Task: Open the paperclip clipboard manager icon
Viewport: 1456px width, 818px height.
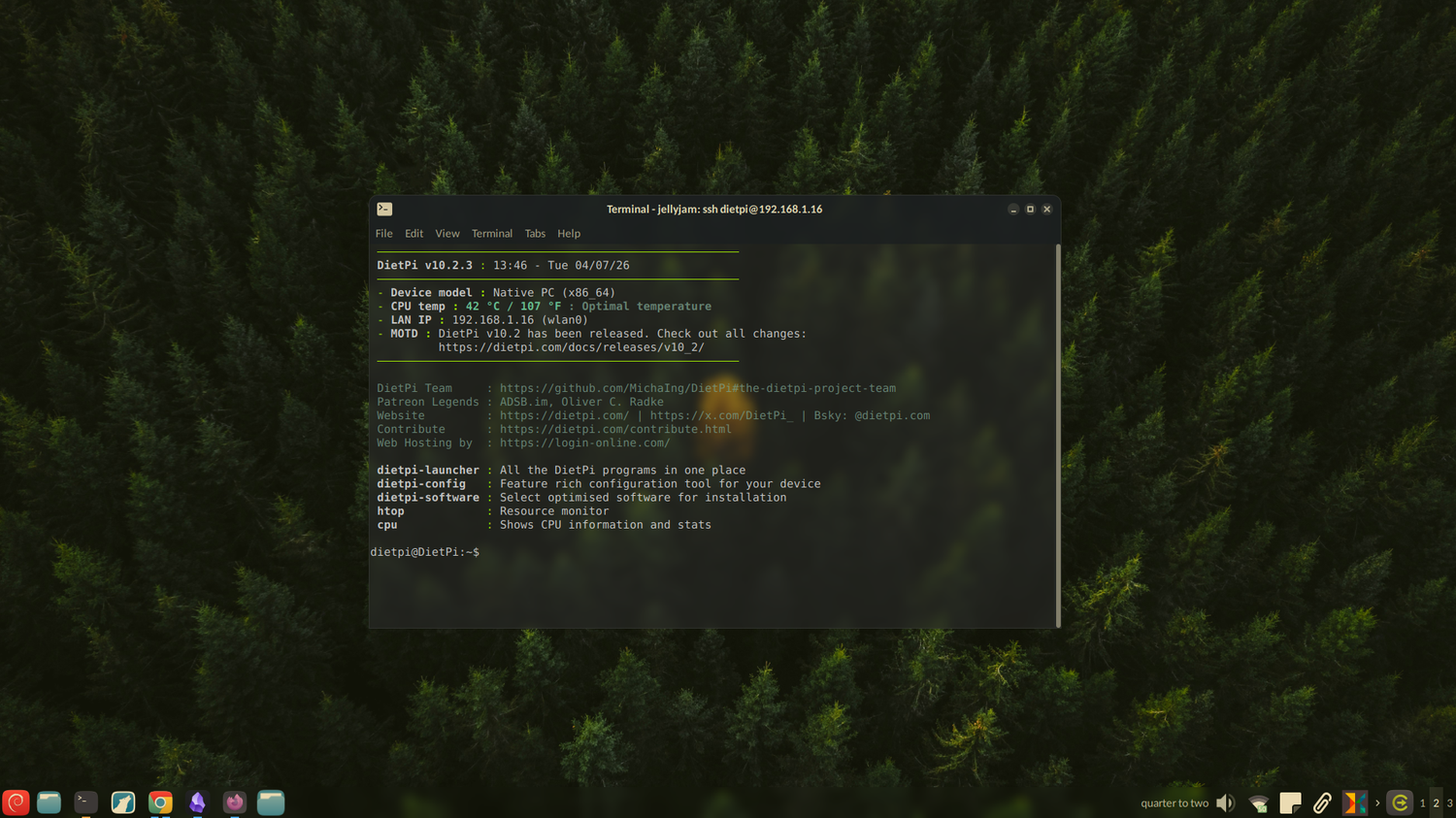Action: click(x=1322, y=803)
